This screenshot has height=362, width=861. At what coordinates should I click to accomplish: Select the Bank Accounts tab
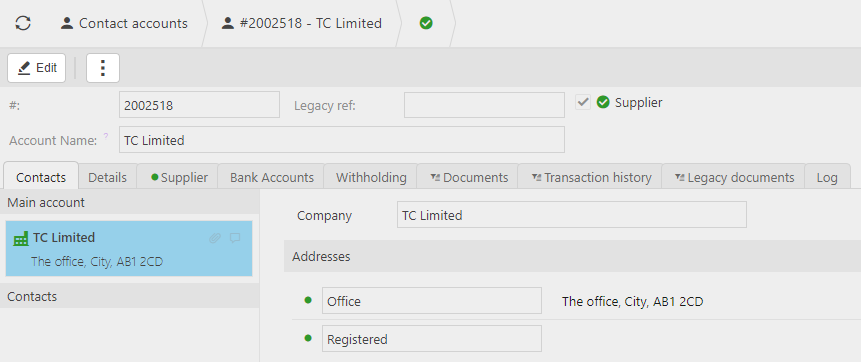271,177
